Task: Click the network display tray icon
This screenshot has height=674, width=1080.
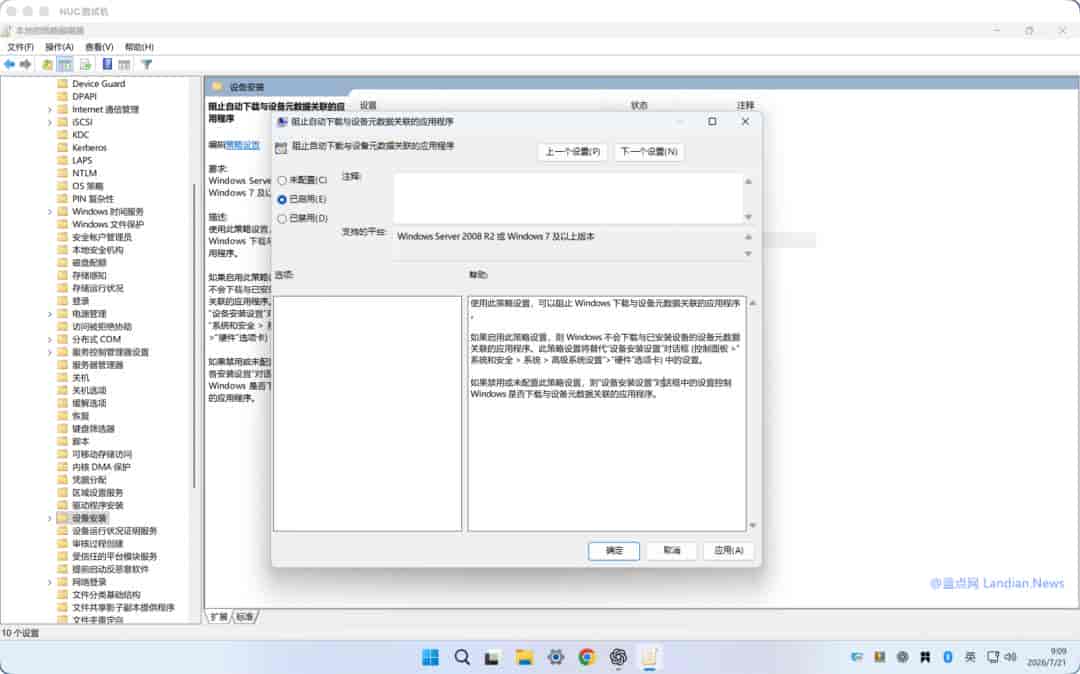Action: [993, 657]
